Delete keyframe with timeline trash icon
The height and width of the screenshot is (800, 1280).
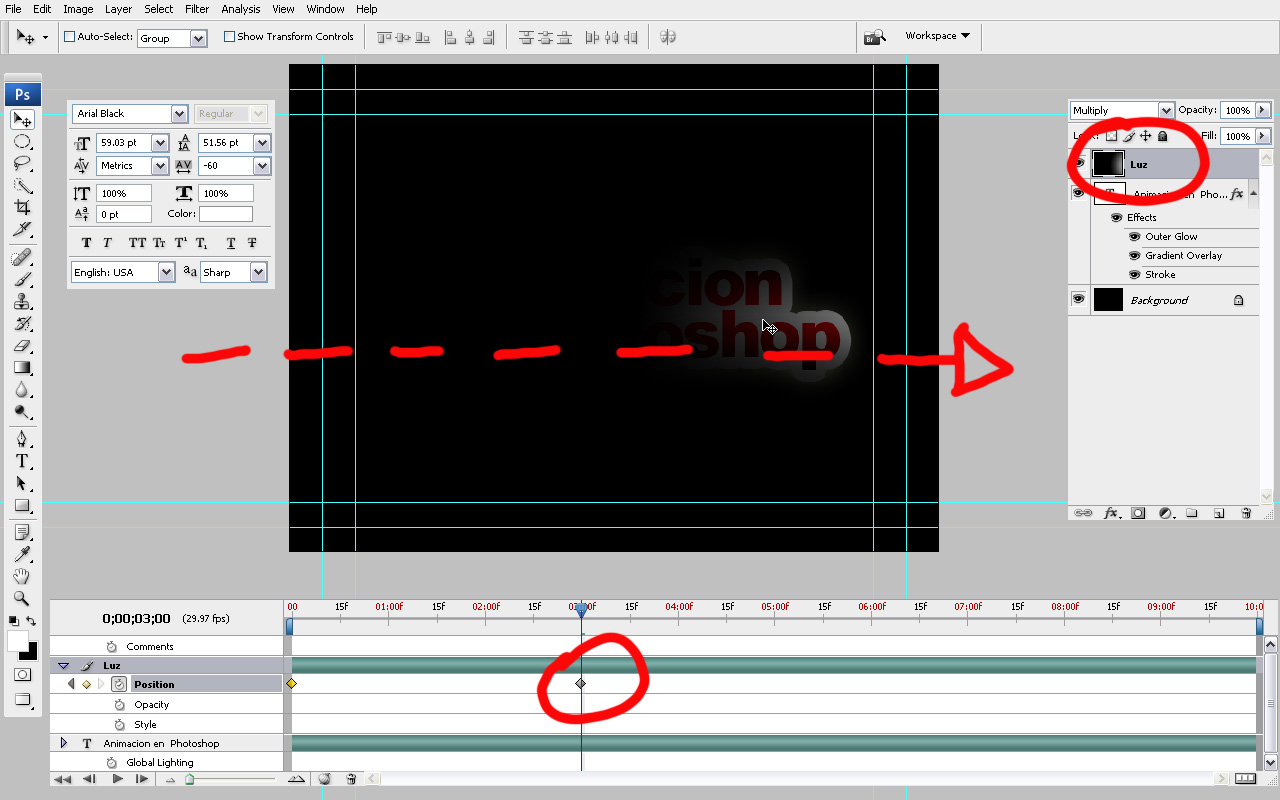point(351,779)
